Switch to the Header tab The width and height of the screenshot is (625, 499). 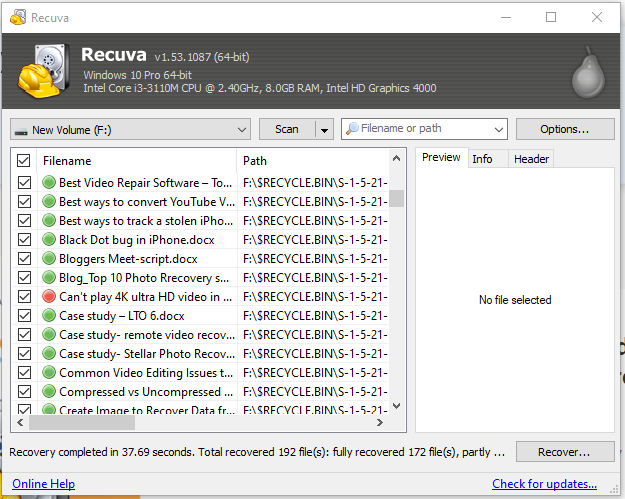point(531,159)
